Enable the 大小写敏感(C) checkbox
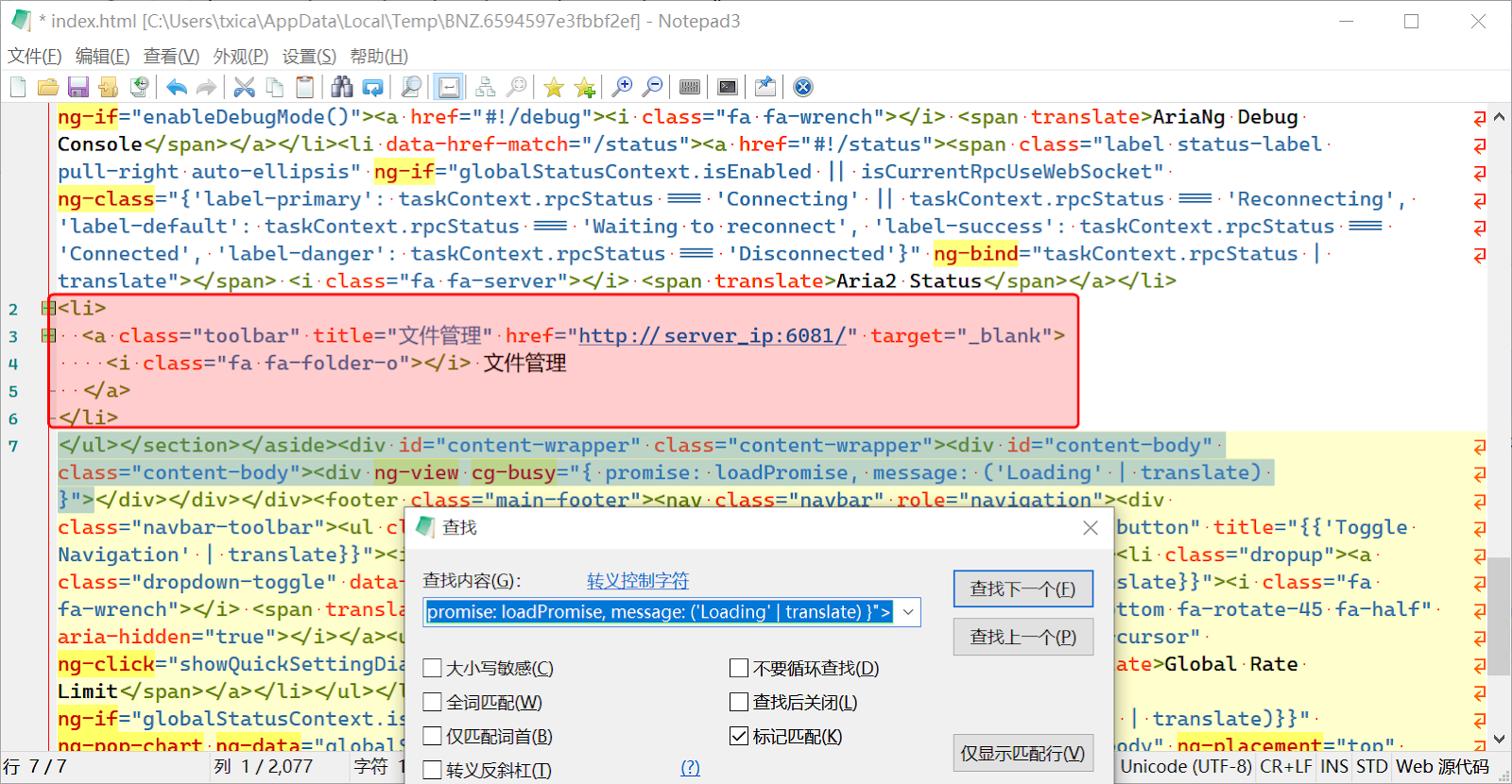This screenshot has height=784, width=1512. 433,669
